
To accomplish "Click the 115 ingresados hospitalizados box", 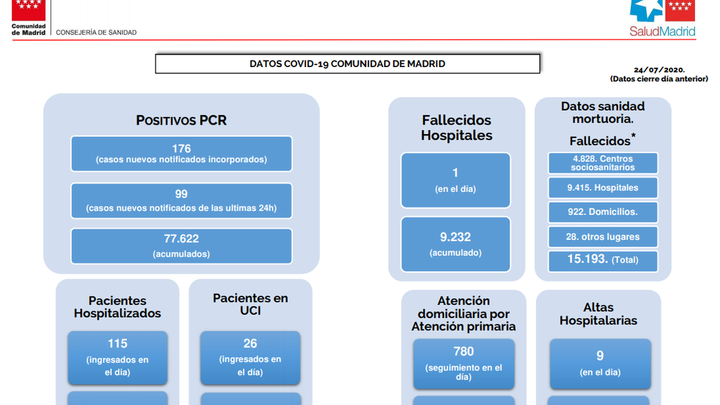I will (x=117, y=357).
